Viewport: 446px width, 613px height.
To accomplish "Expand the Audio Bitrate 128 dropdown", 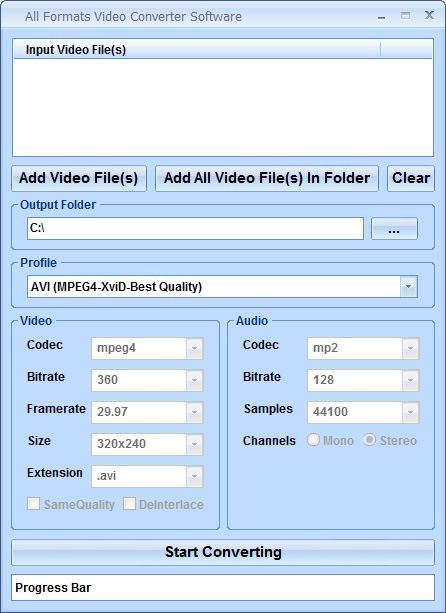I will (410, 380).
